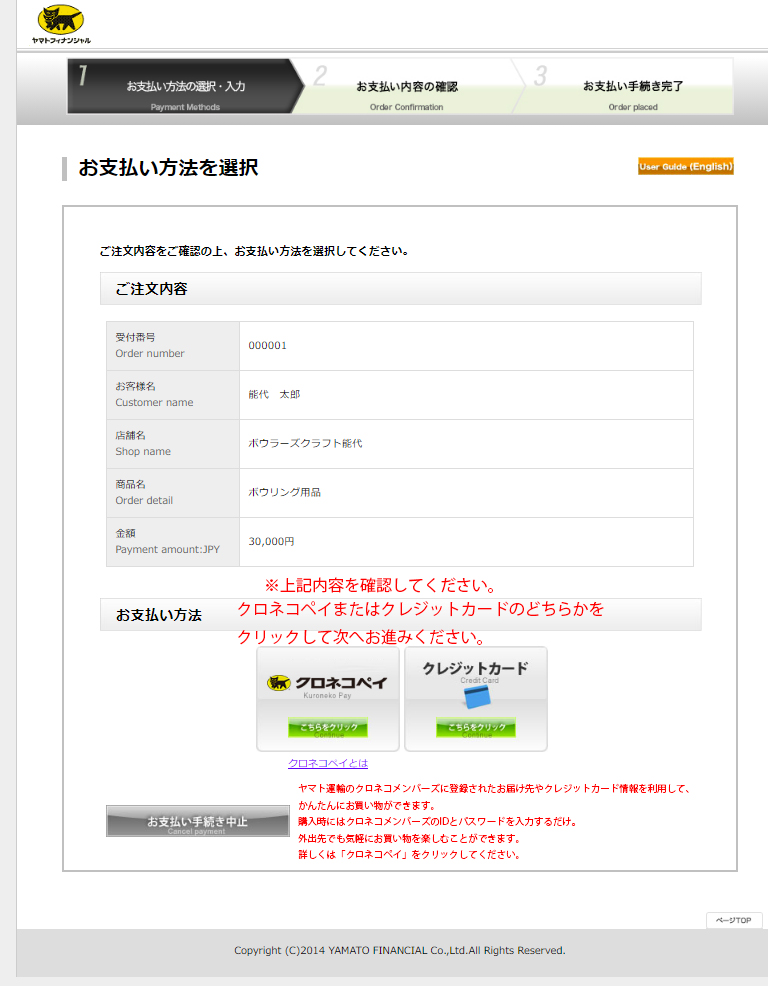Viewport: 768px width, 986px height.
Task: Select step 1 Payment Methods tab
Action: pyautogui.click(x=185, y=87)
